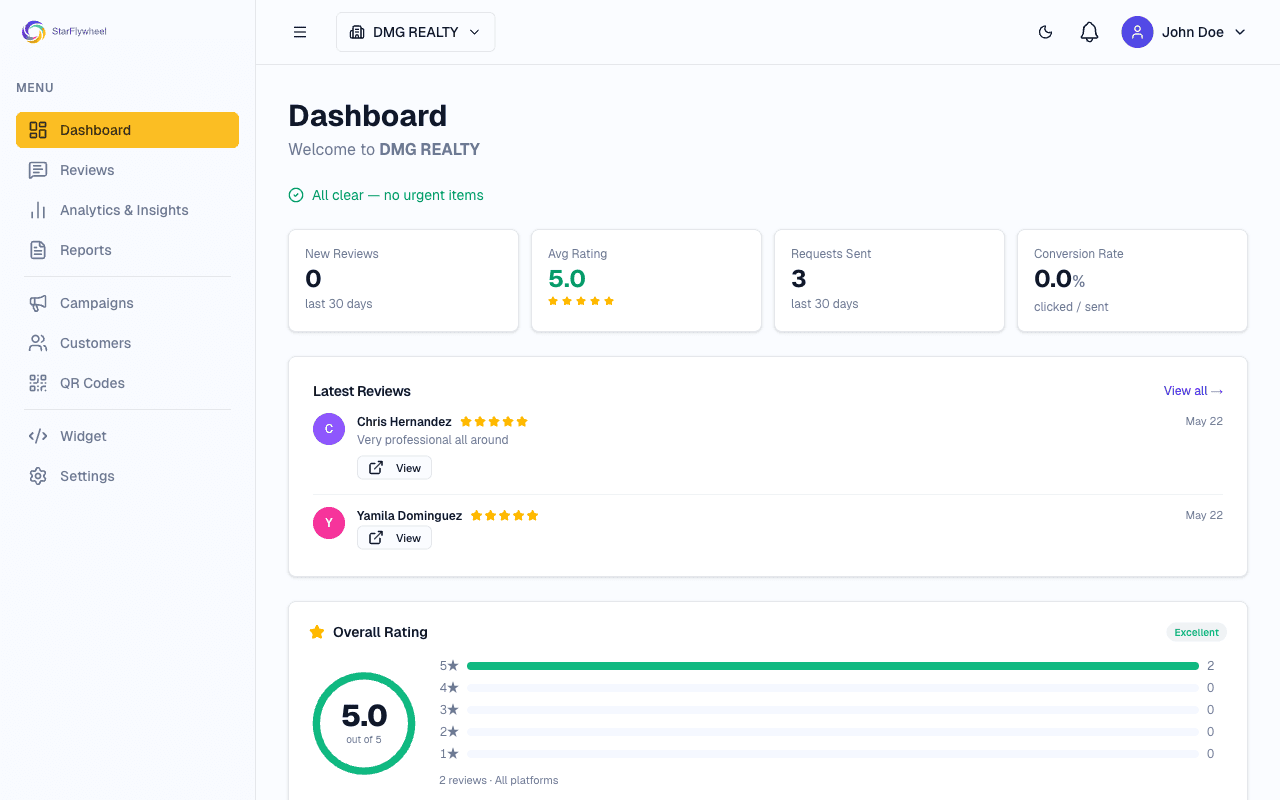This screenshot has width=1280, height=800.
Task: Open the Reviews section from the sidebar
Action: click(86, 170)
